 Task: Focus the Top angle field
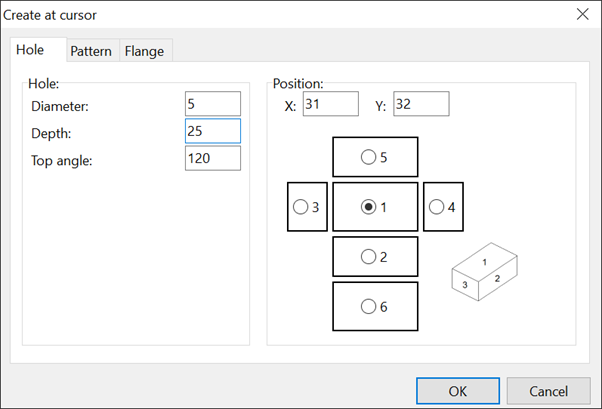coord(213,158)
